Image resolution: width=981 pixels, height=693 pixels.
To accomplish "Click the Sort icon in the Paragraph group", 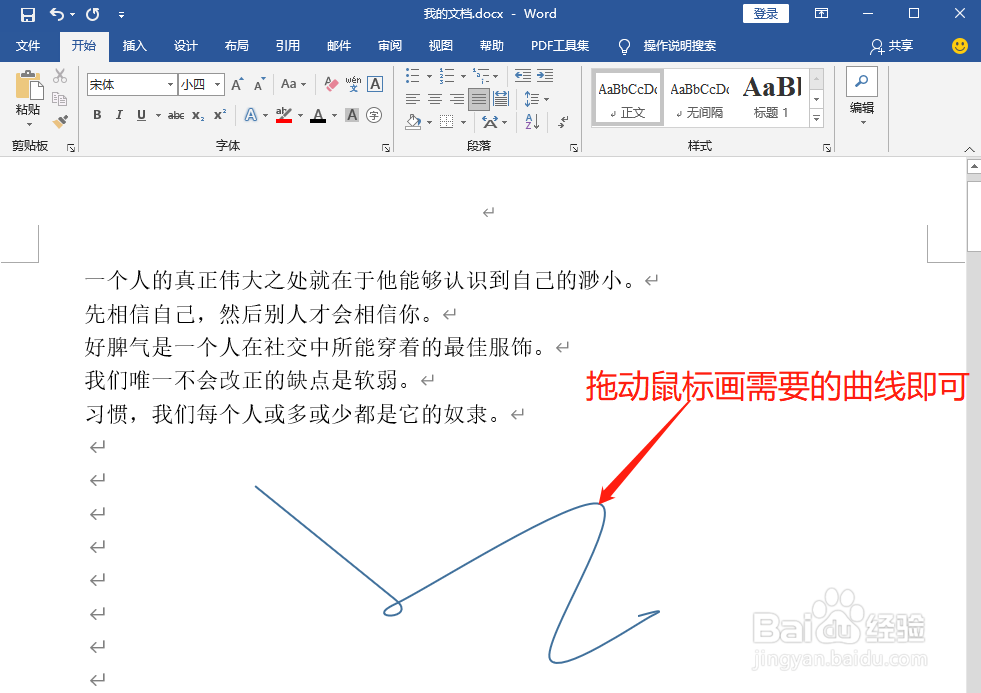I will (530, 120).
